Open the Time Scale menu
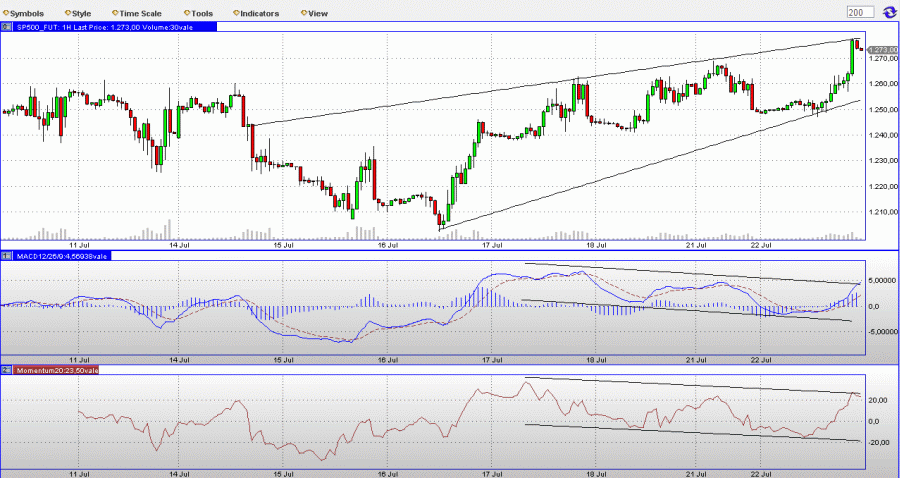 tap(137, 13)
